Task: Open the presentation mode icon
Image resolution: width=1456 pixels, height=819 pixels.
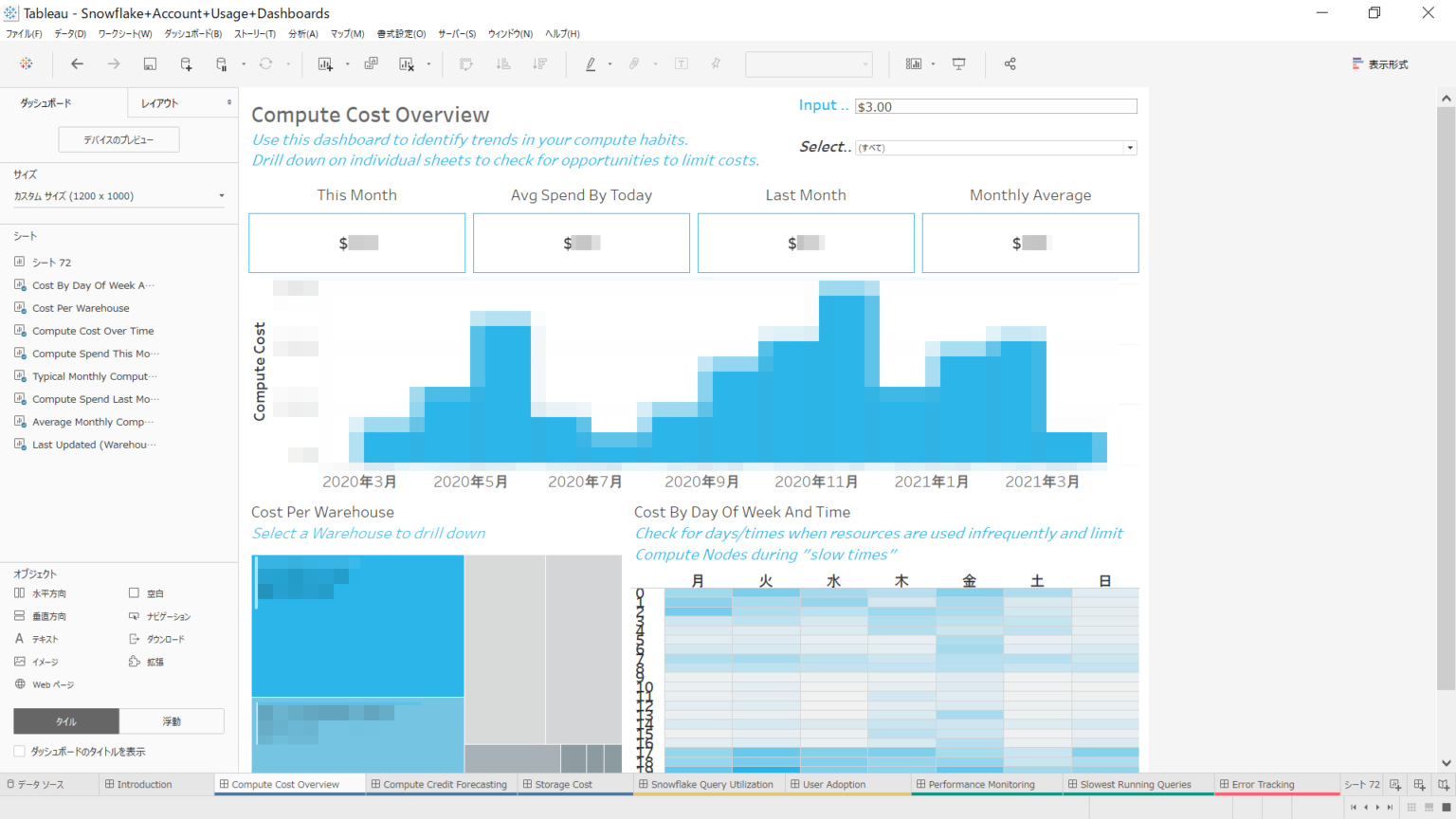Action: [958, 64]
